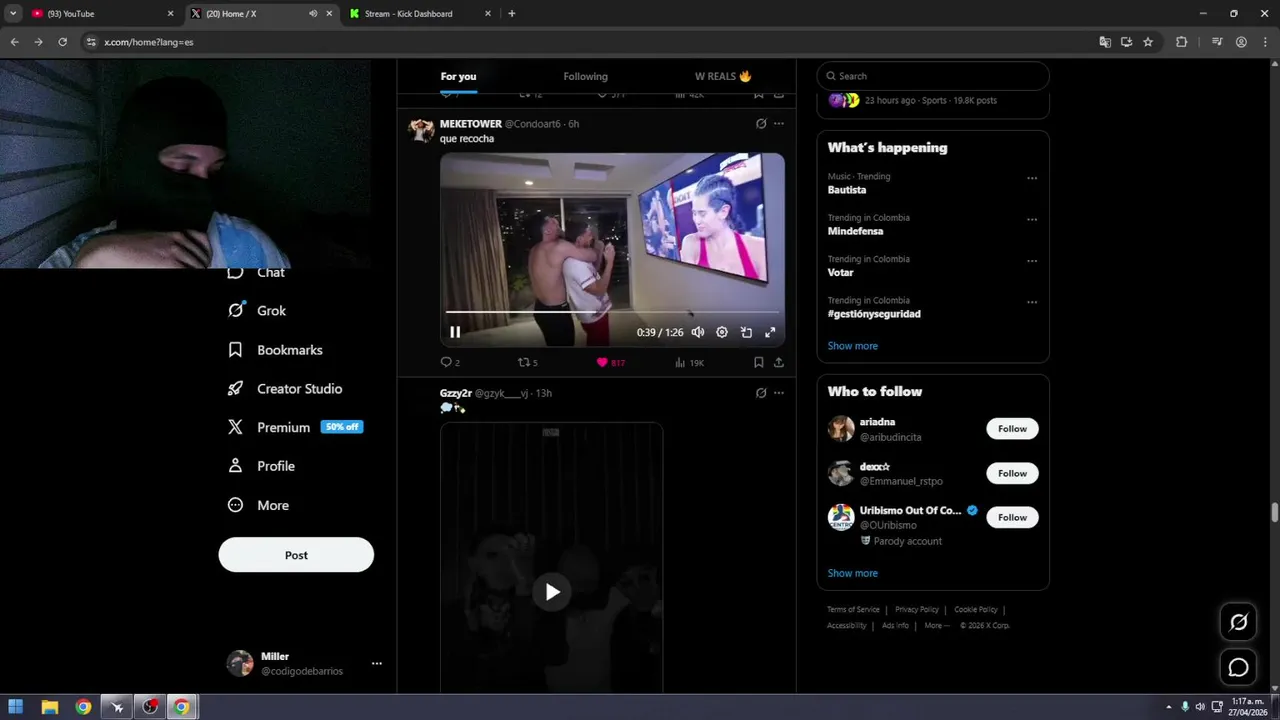Viewport: 1280px width, 720px height.
Task: Switch to the For you tab
Action: click(x=458, y=76)
